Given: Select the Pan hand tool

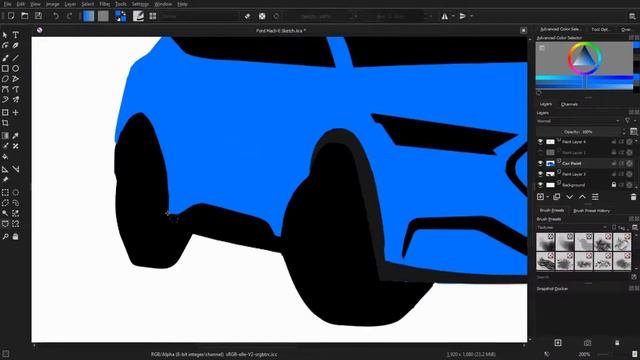Looking at the screenshot, I should 16,236.
